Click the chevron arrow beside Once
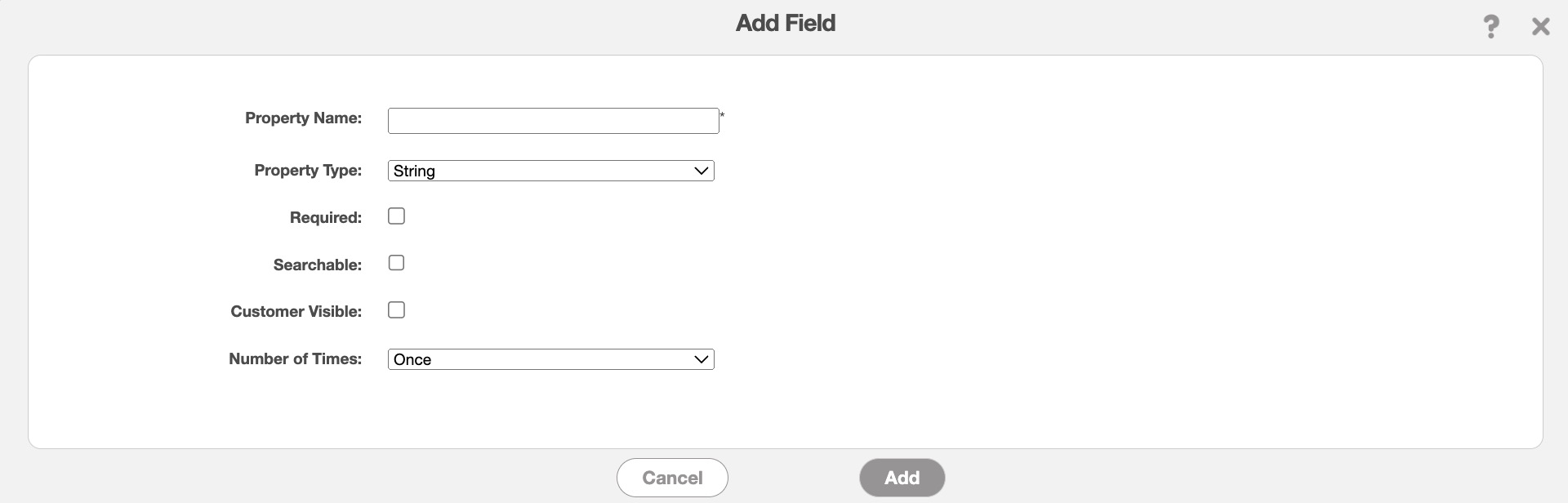The width and height of the screenshot is (1568, 503). coord(701,359)
